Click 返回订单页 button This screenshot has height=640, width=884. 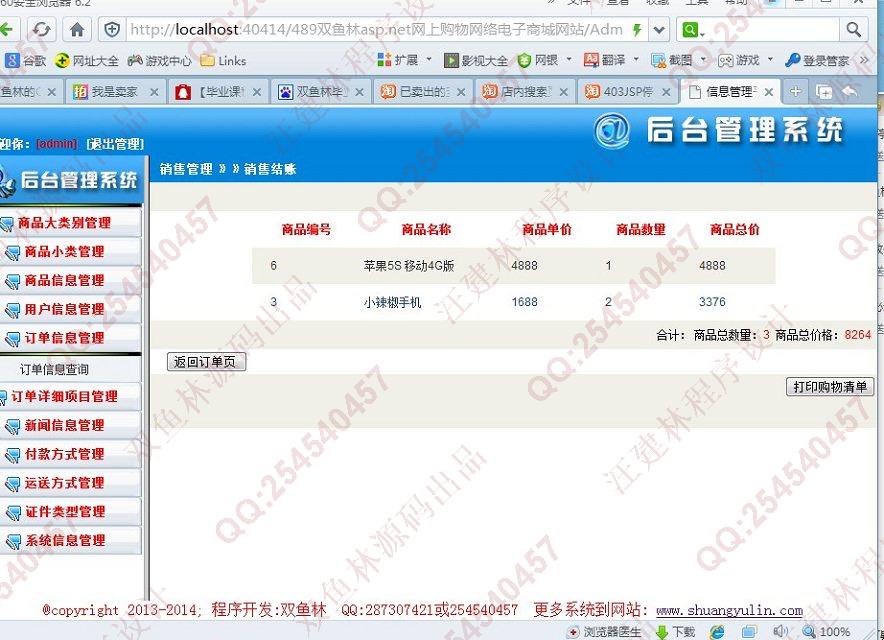click(x=206, y=361)
